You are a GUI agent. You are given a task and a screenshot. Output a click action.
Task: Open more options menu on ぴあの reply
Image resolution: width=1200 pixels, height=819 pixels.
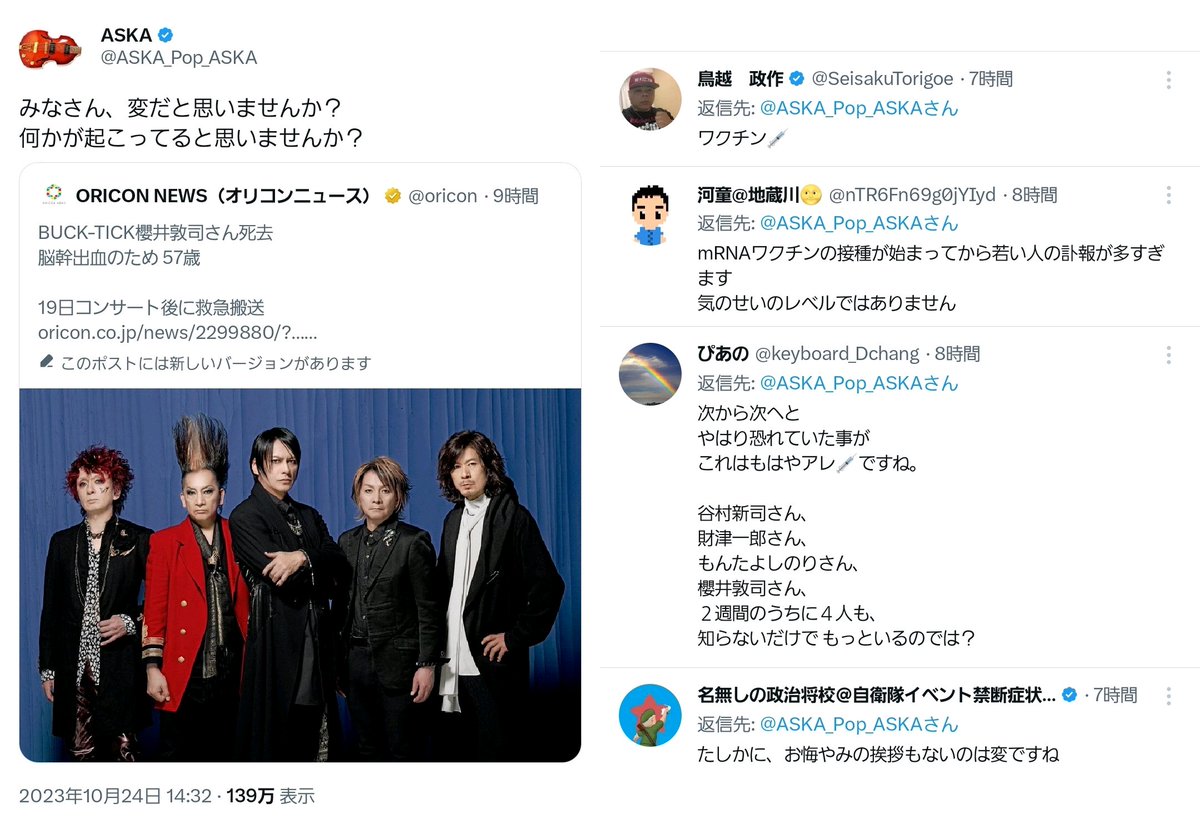pyautogui.click(x=1169, y=355)
